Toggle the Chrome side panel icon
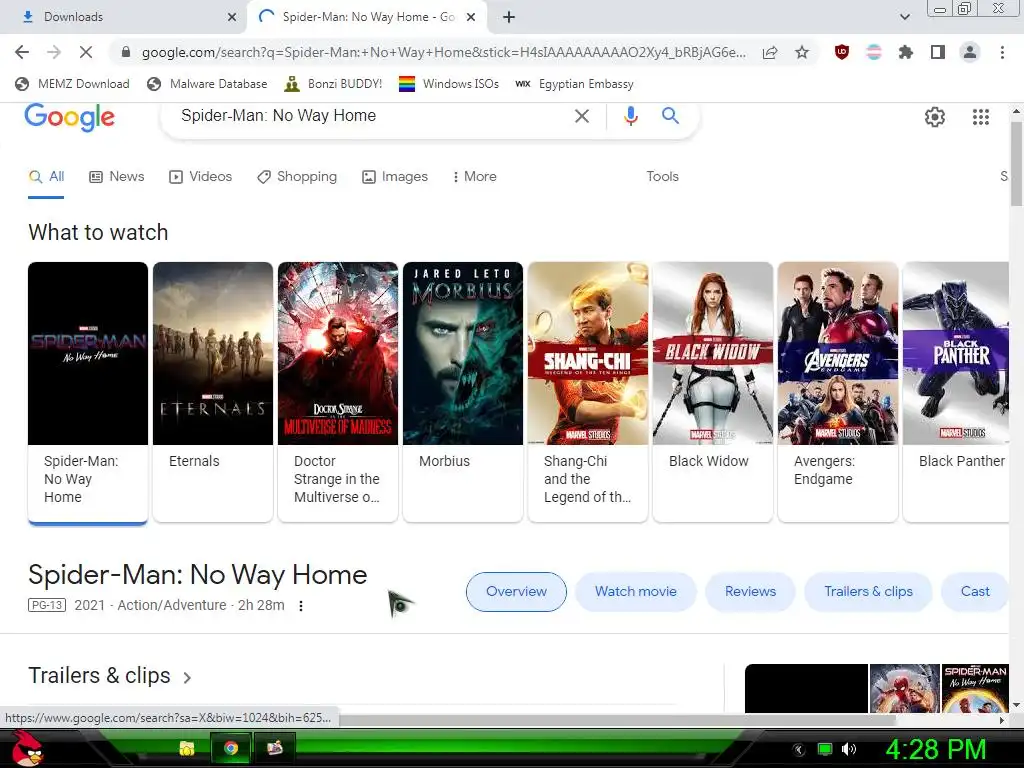This screenshot has width=1024, height=768. click(938, 52)
